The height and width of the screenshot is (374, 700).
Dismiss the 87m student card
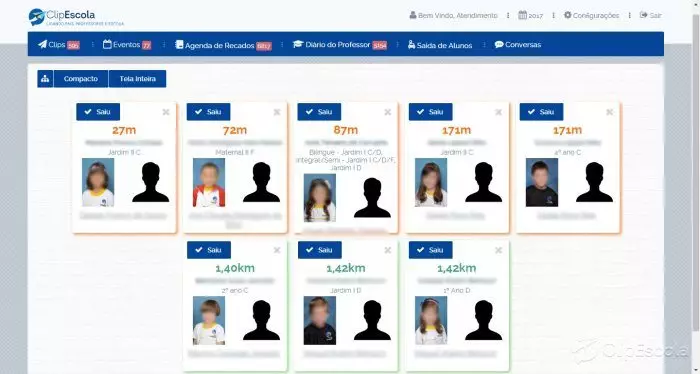pos(388,112)
